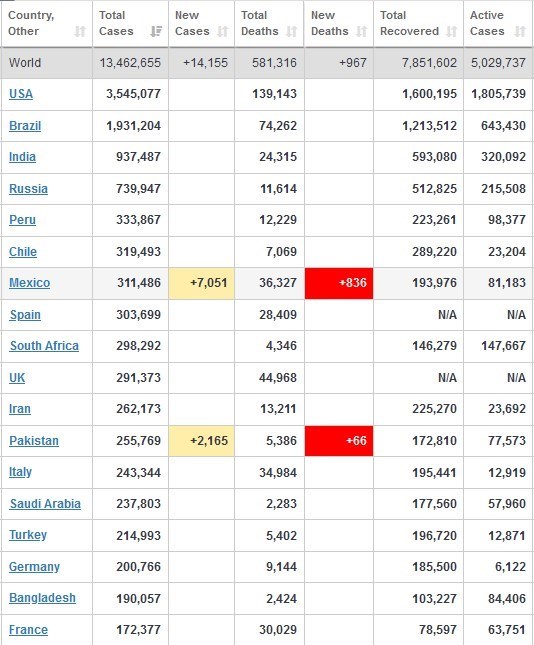Screen dimensions: 534x645
Task: Follow the India link
Action: [22, 157]
